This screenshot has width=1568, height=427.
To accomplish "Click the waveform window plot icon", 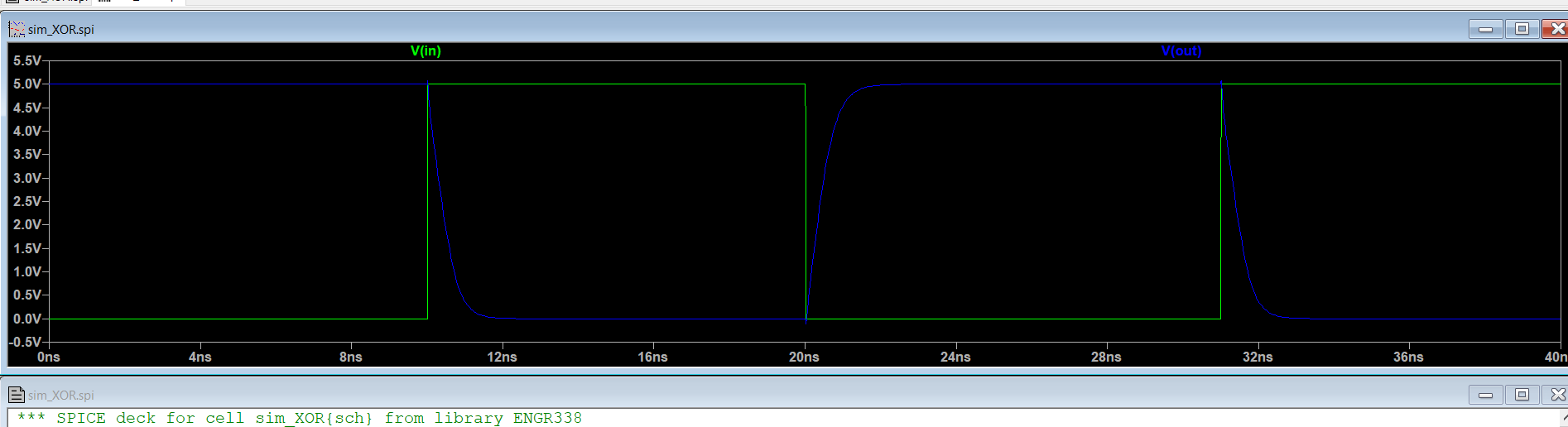I will pyautogui.click(x=17, y=30).
